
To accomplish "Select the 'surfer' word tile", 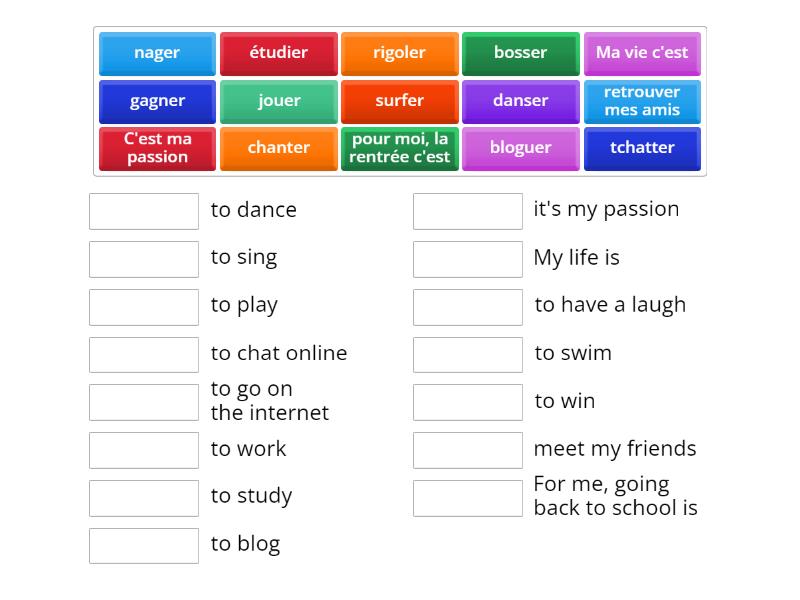I will pyautogui.click(x=399, y=101).
